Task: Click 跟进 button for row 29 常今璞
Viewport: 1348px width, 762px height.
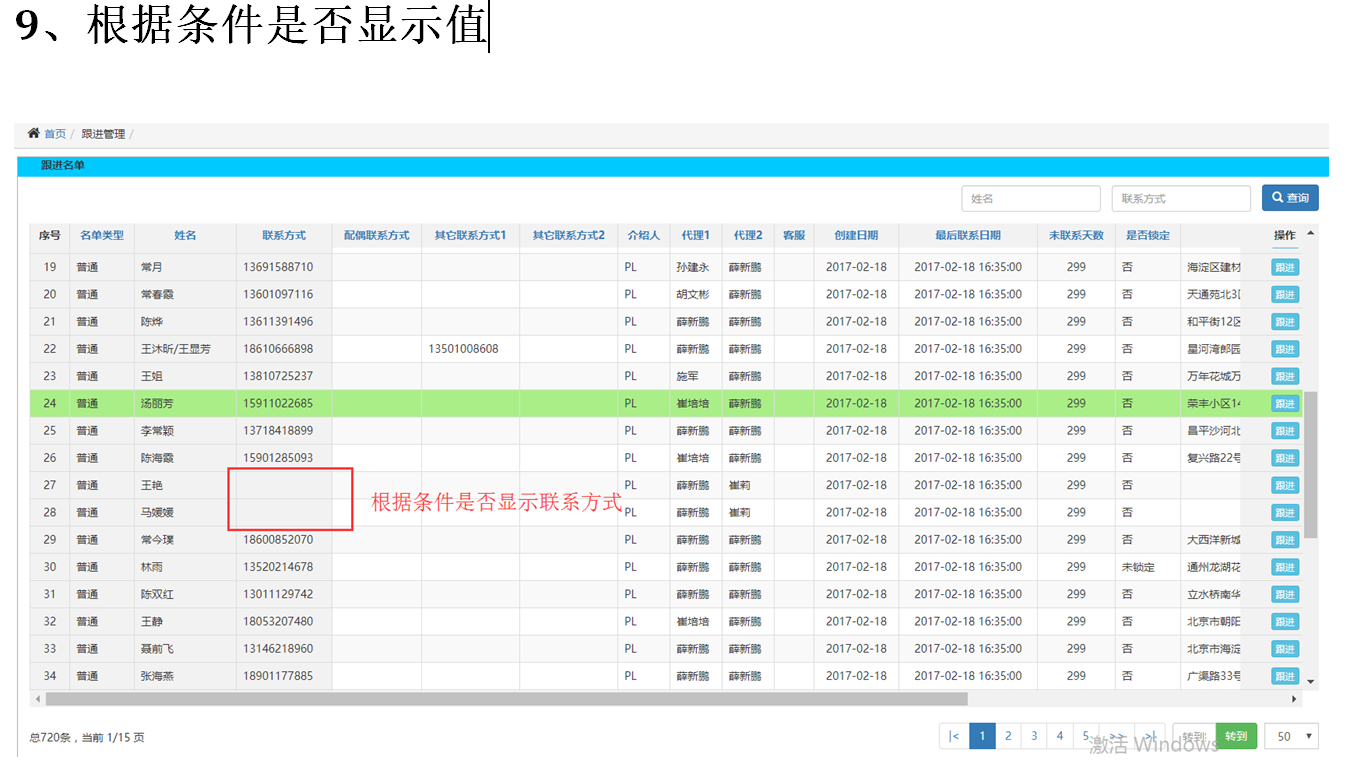Action: pos(1285,539)
